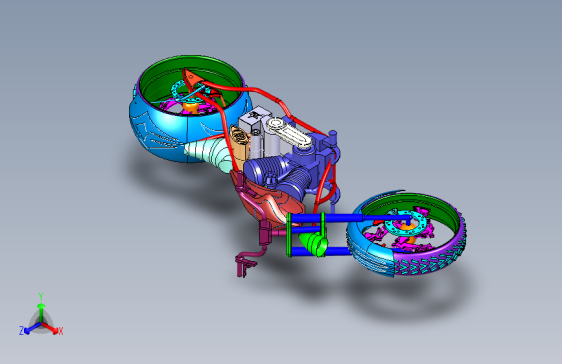Select the gray box atop the engine
562x364 pixels.
[x=254, y=120]
